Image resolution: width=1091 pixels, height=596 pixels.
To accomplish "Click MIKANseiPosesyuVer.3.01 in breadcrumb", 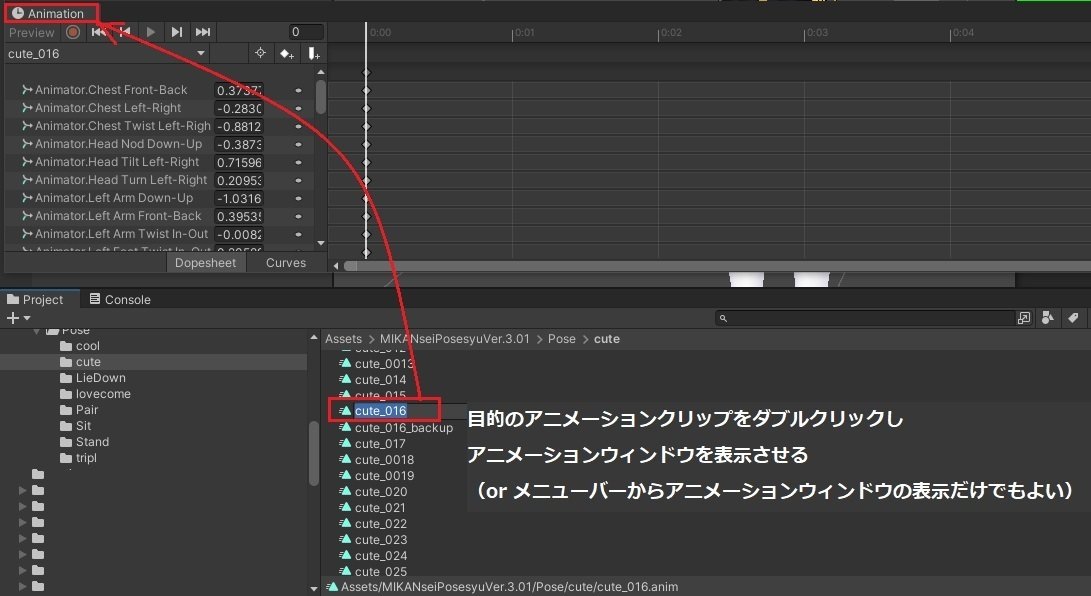I will pyautogui.click(x=454, y=339).
